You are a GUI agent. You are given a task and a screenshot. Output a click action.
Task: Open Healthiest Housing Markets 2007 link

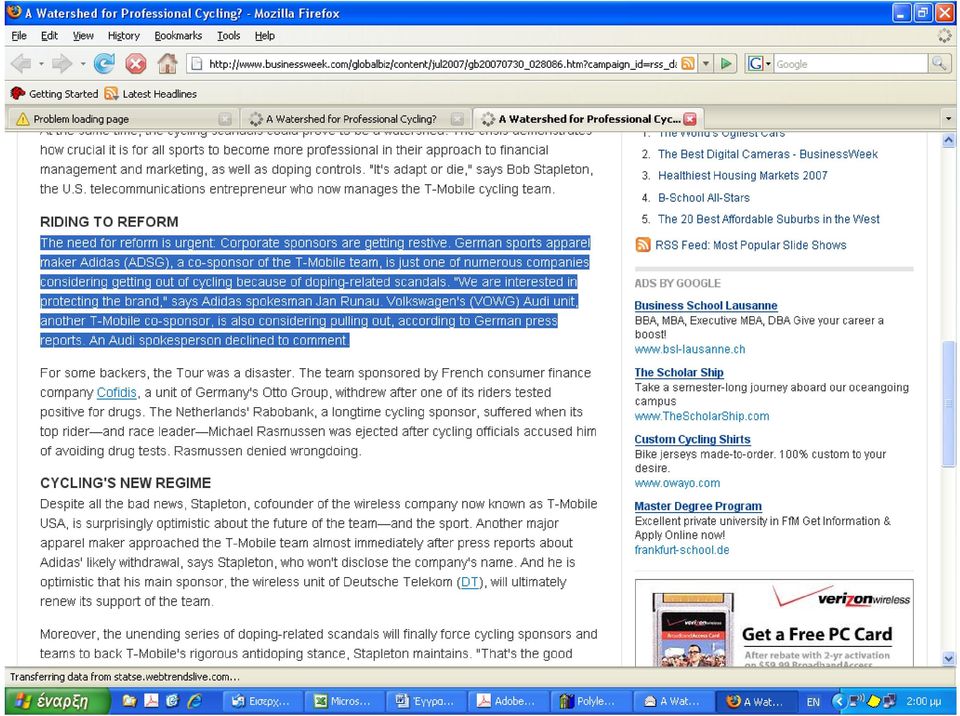pos(743,176)
